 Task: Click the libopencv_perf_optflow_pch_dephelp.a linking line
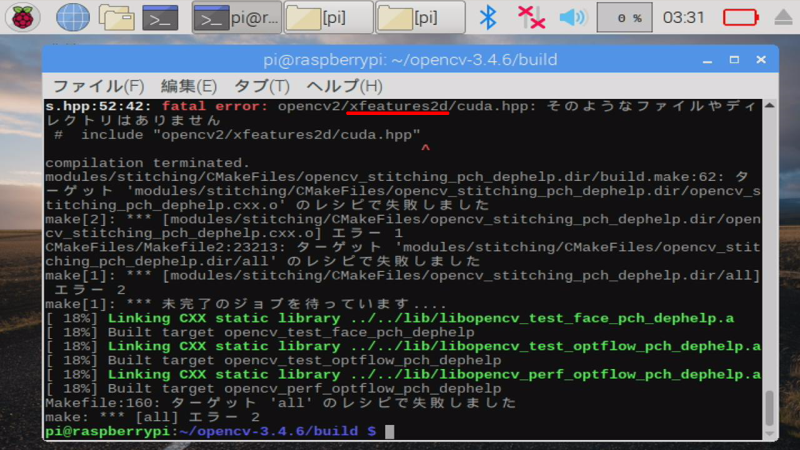pos(403,374)
